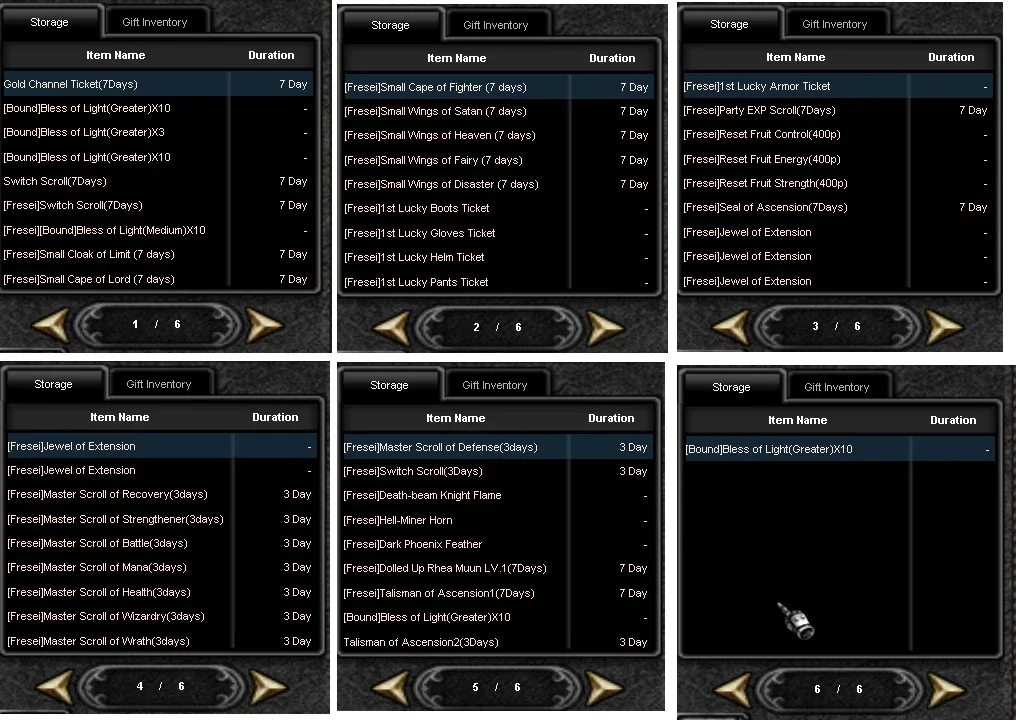Select [Fresei]Switch Scroll(7Days) row

158,205
